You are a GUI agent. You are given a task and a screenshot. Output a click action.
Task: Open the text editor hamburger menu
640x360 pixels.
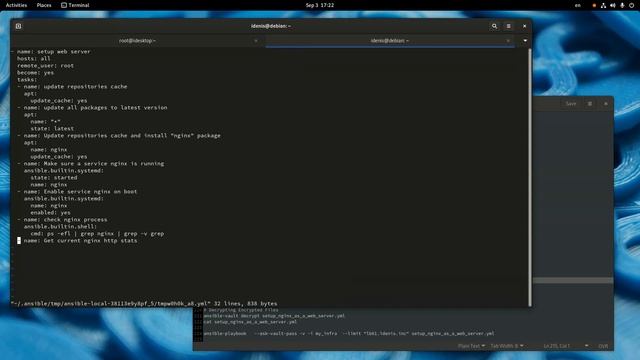[590, 104]
